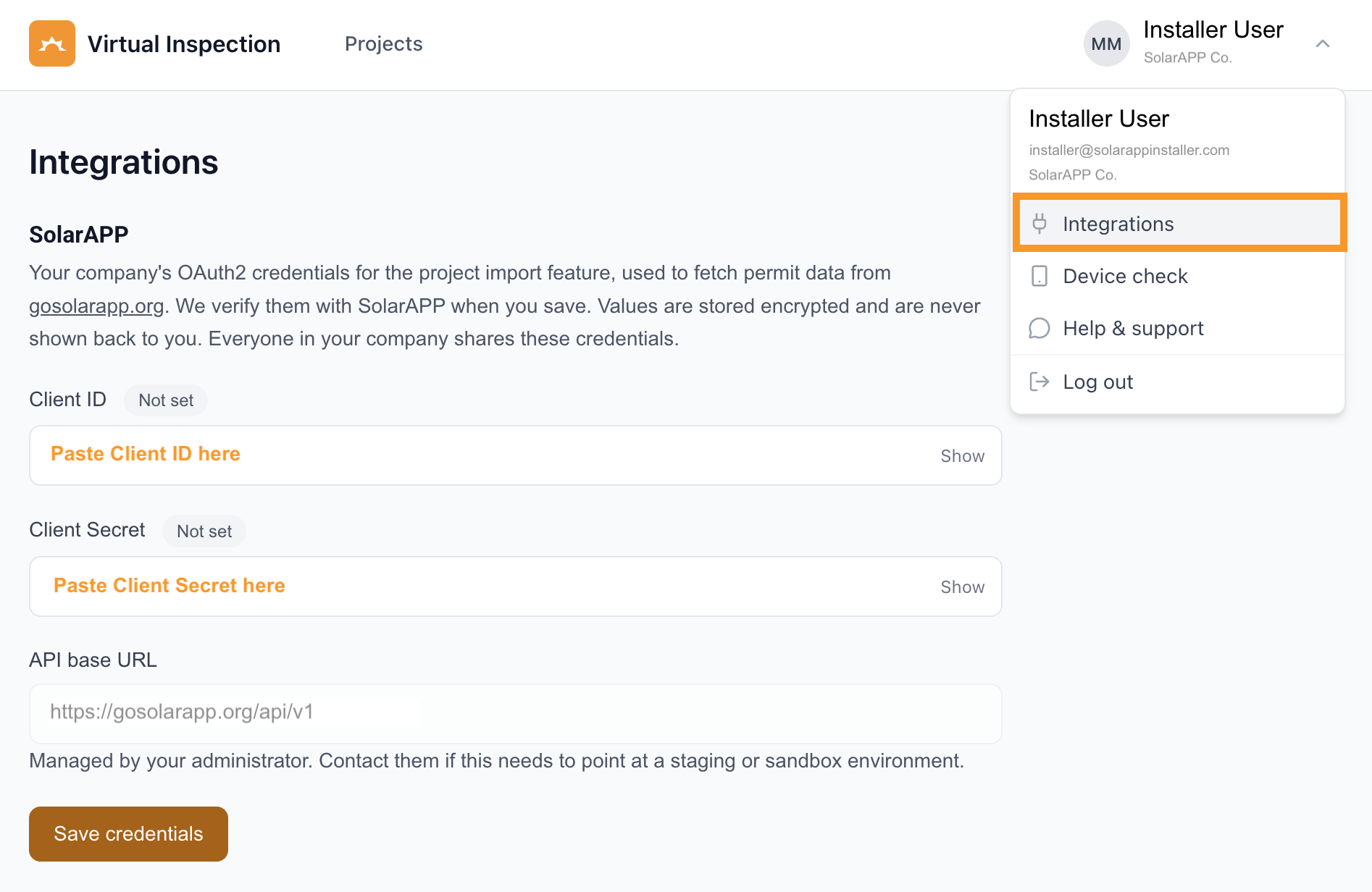Click the SolarAPP section heading

point(79,235)
